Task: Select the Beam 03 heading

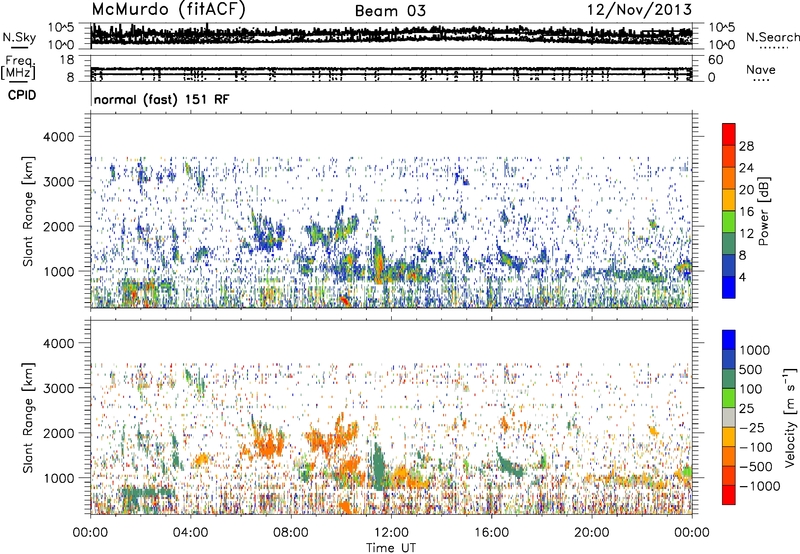Action: click(x=390, y=11)
